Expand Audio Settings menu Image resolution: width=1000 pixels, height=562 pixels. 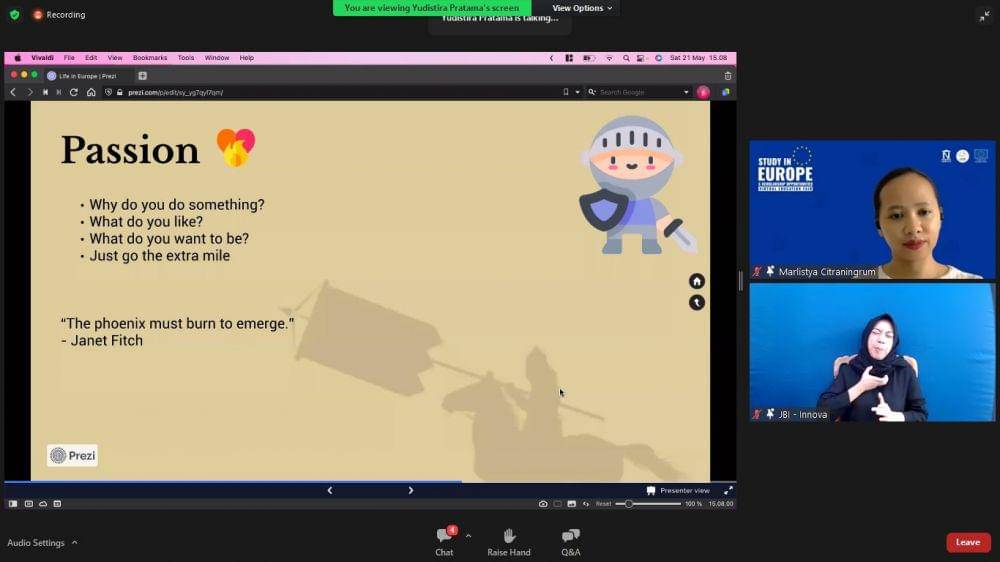[x=42, y=543]
